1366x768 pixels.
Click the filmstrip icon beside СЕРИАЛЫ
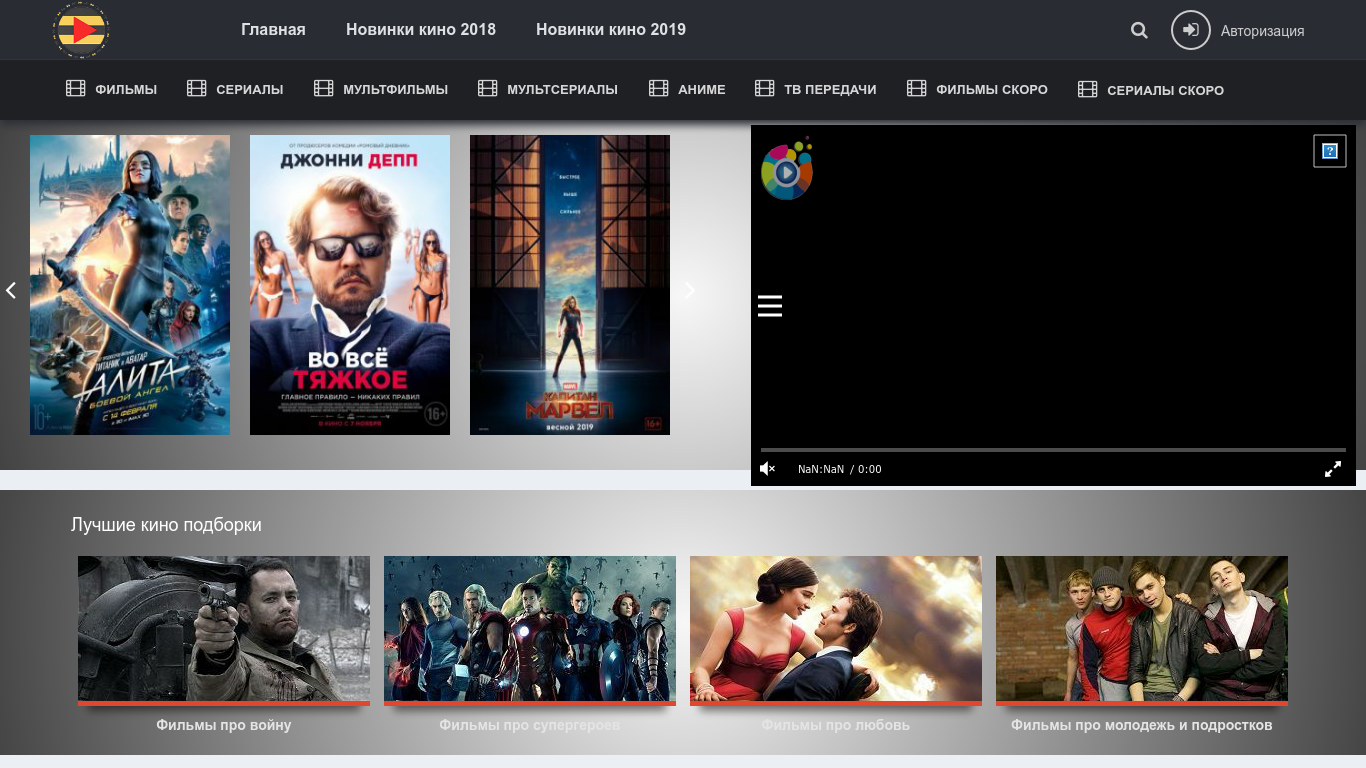click(x=196, y=89)
